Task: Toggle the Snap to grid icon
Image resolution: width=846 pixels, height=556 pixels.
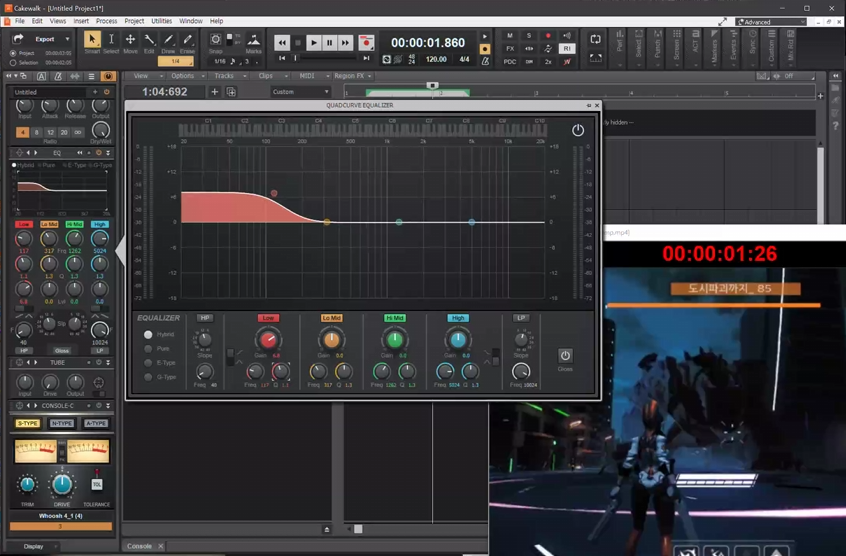Action: click(215, 39)
